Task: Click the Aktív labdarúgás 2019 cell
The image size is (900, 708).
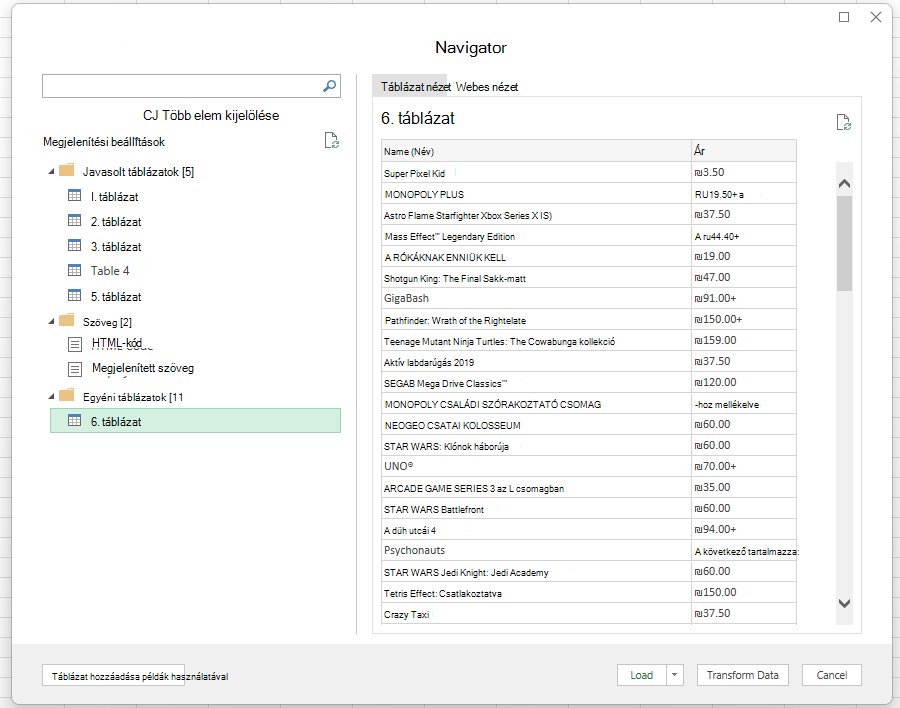Action: 536,362
